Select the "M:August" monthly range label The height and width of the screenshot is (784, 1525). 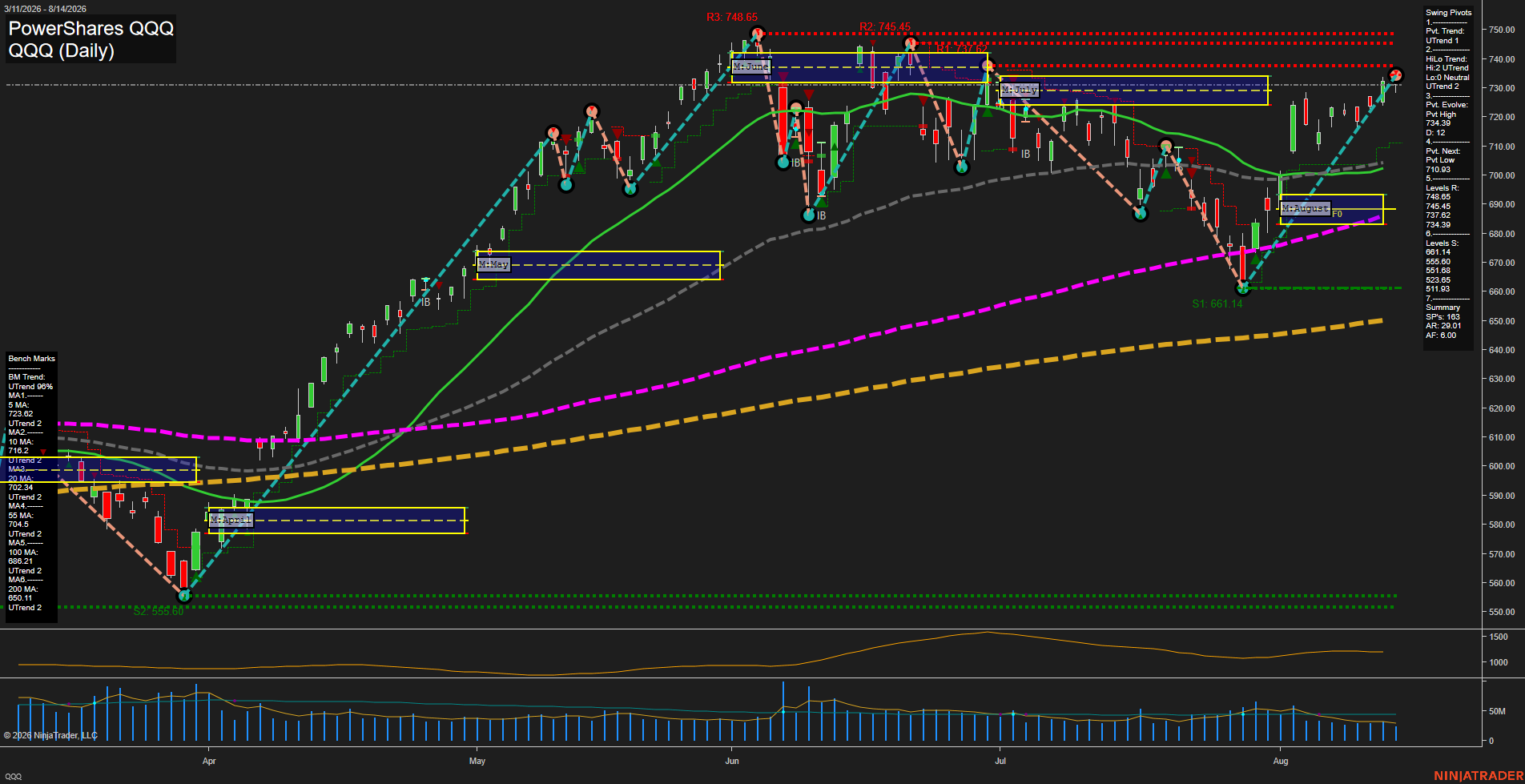coord(1306,208)
